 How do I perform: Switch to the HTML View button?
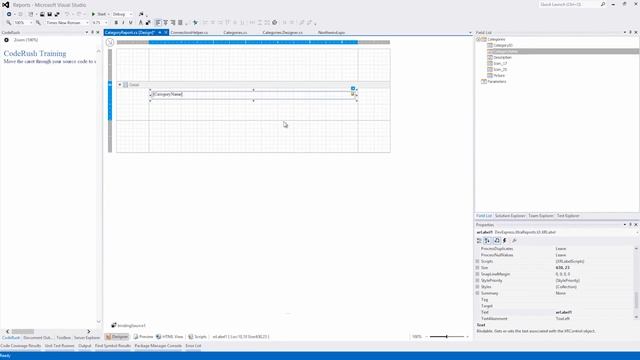(169, 337)
